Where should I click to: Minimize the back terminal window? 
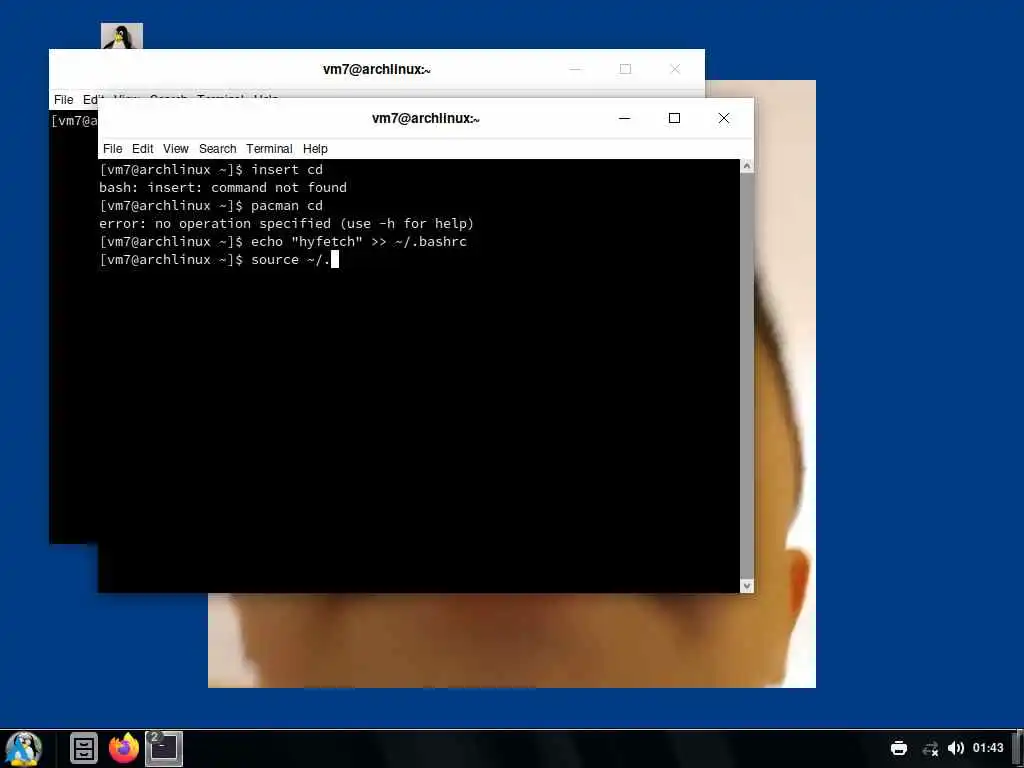pos(575,69)
